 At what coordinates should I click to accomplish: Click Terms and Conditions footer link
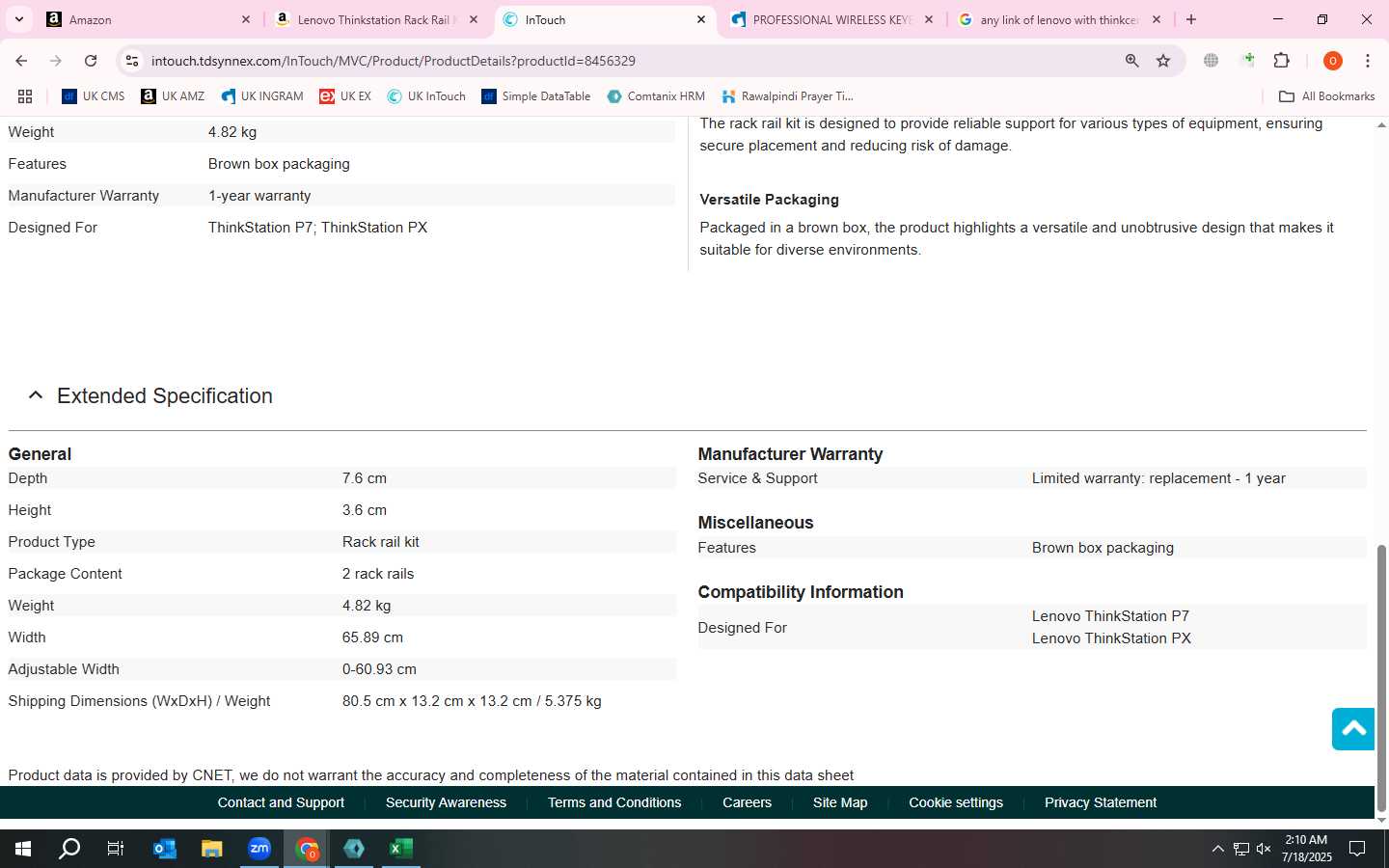point(614,802)
